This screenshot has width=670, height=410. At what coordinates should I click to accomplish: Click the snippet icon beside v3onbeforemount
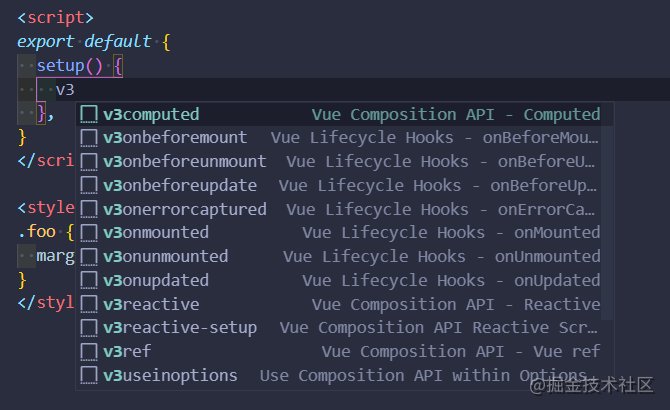[x=89, y=138]
